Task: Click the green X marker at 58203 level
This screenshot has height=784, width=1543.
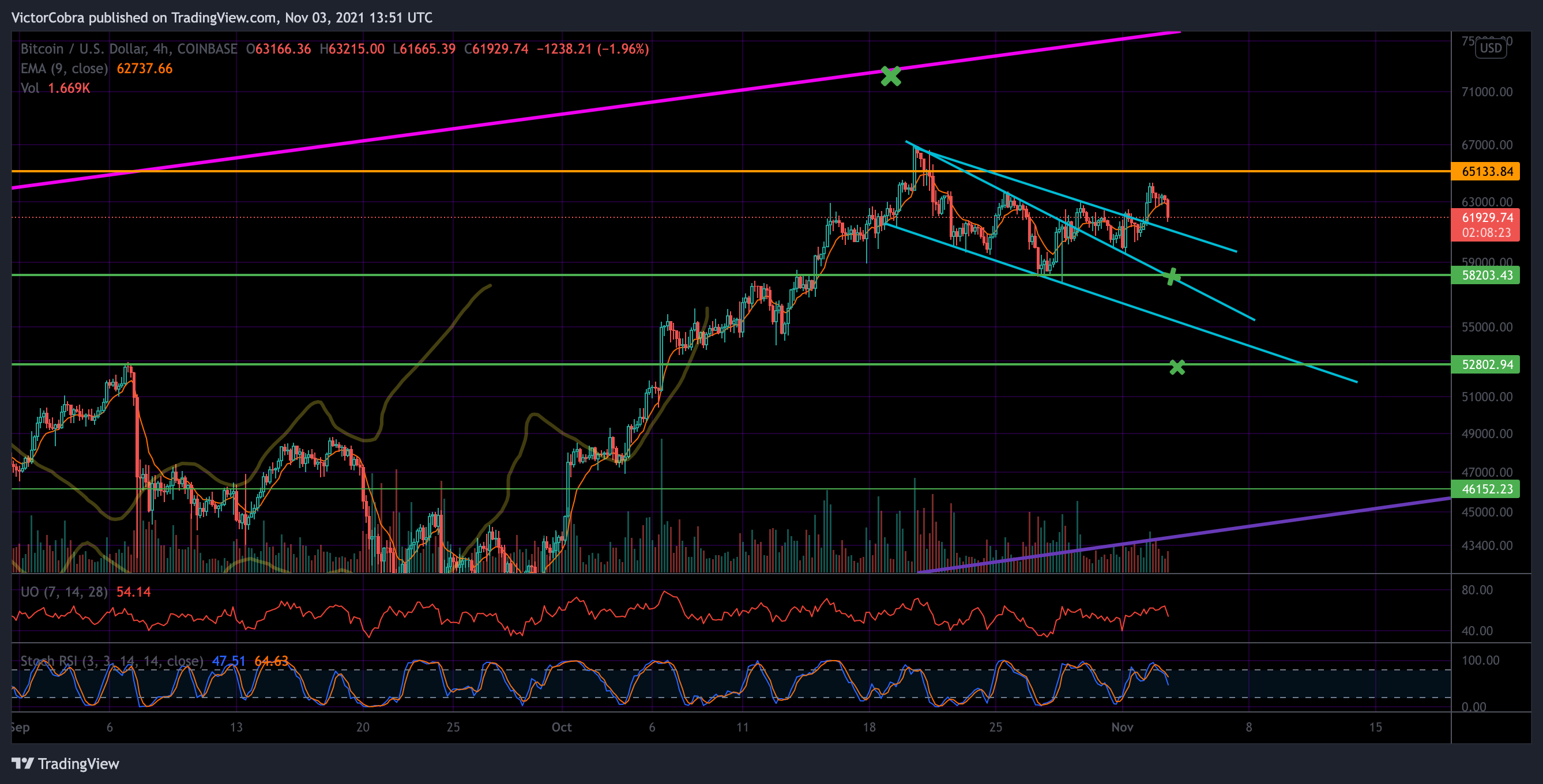Action: [x=1172, y=276]
